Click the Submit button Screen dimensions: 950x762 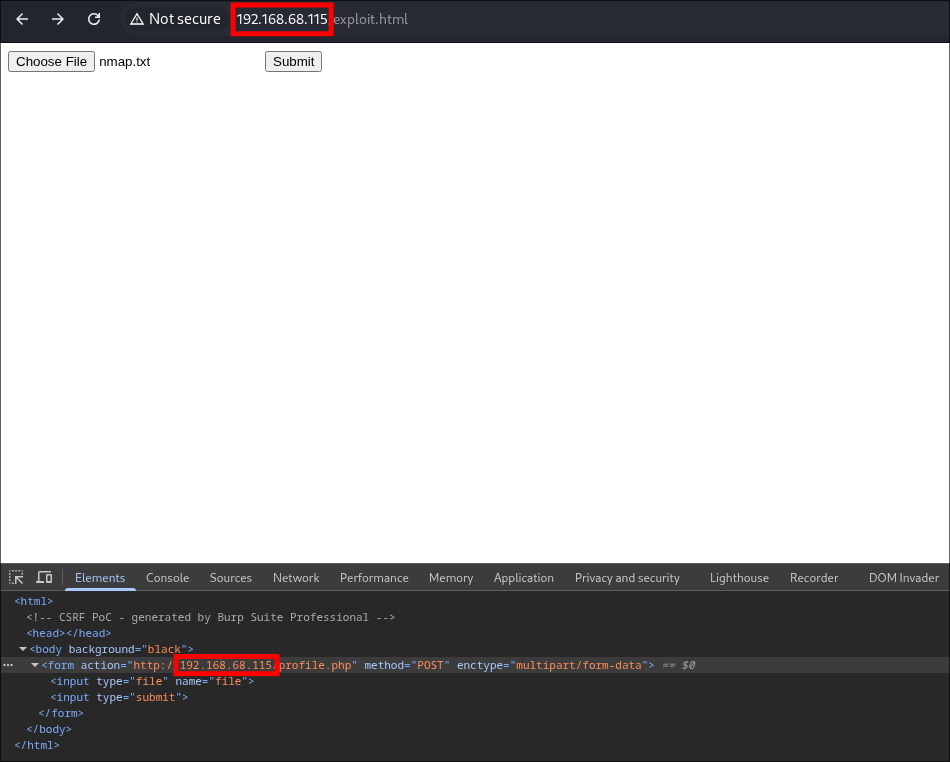click(x=293, y=61)
